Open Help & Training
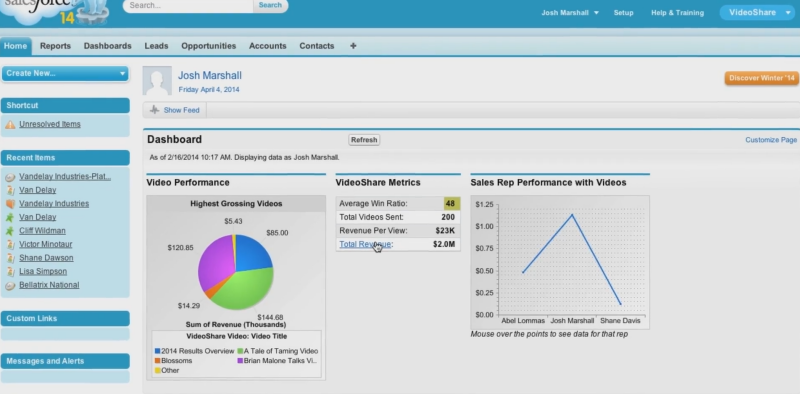The width and height of the screenshot is (800, 394). pyautogui.click(x=677, y=13)
